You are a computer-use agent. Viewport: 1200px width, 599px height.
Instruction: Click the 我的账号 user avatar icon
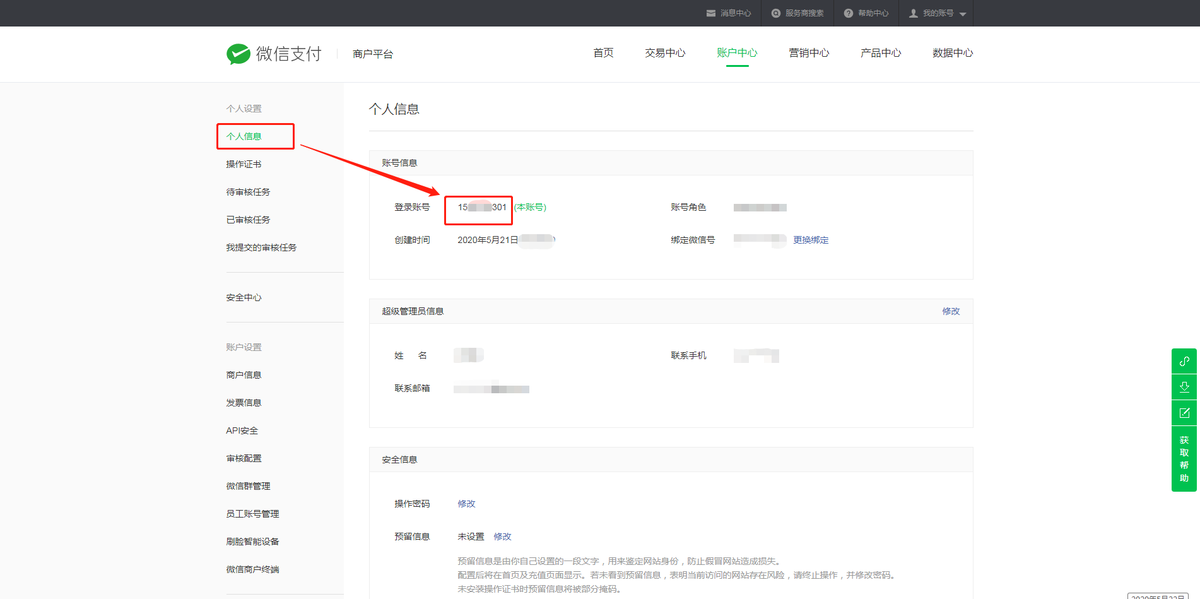tap(913, 13)
